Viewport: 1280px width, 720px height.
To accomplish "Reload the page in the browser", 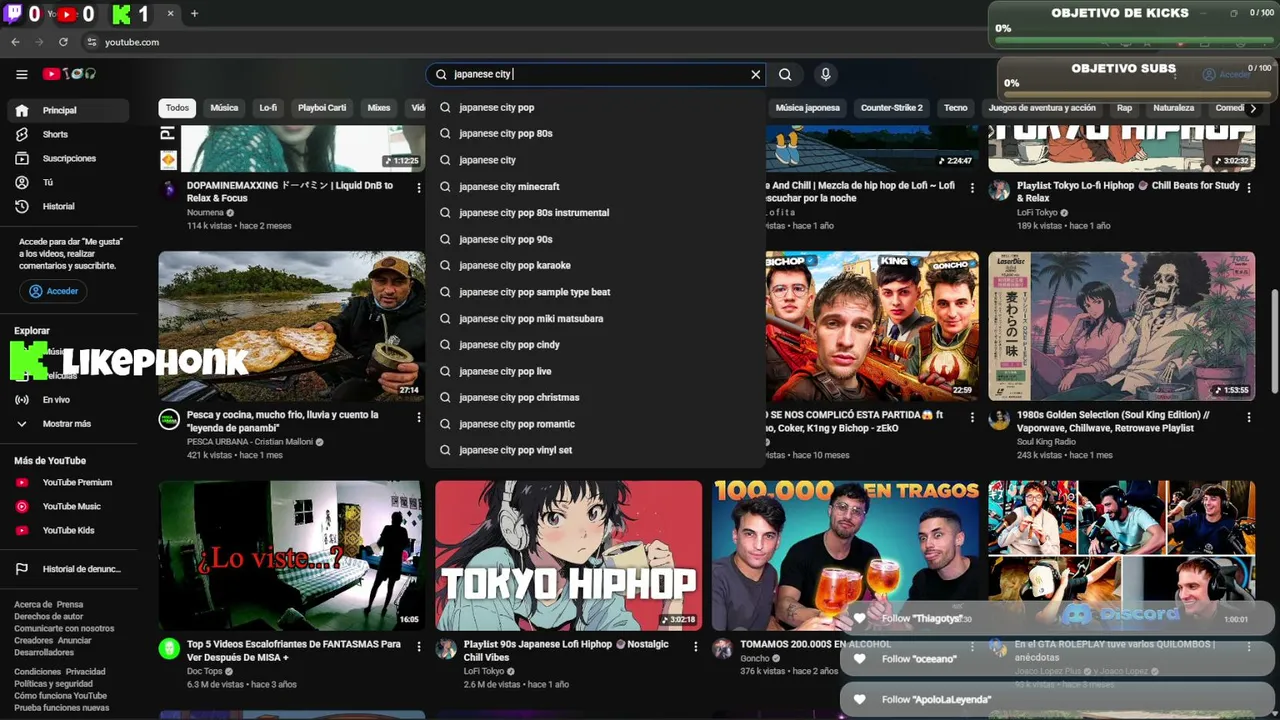I will click(63, 42).
